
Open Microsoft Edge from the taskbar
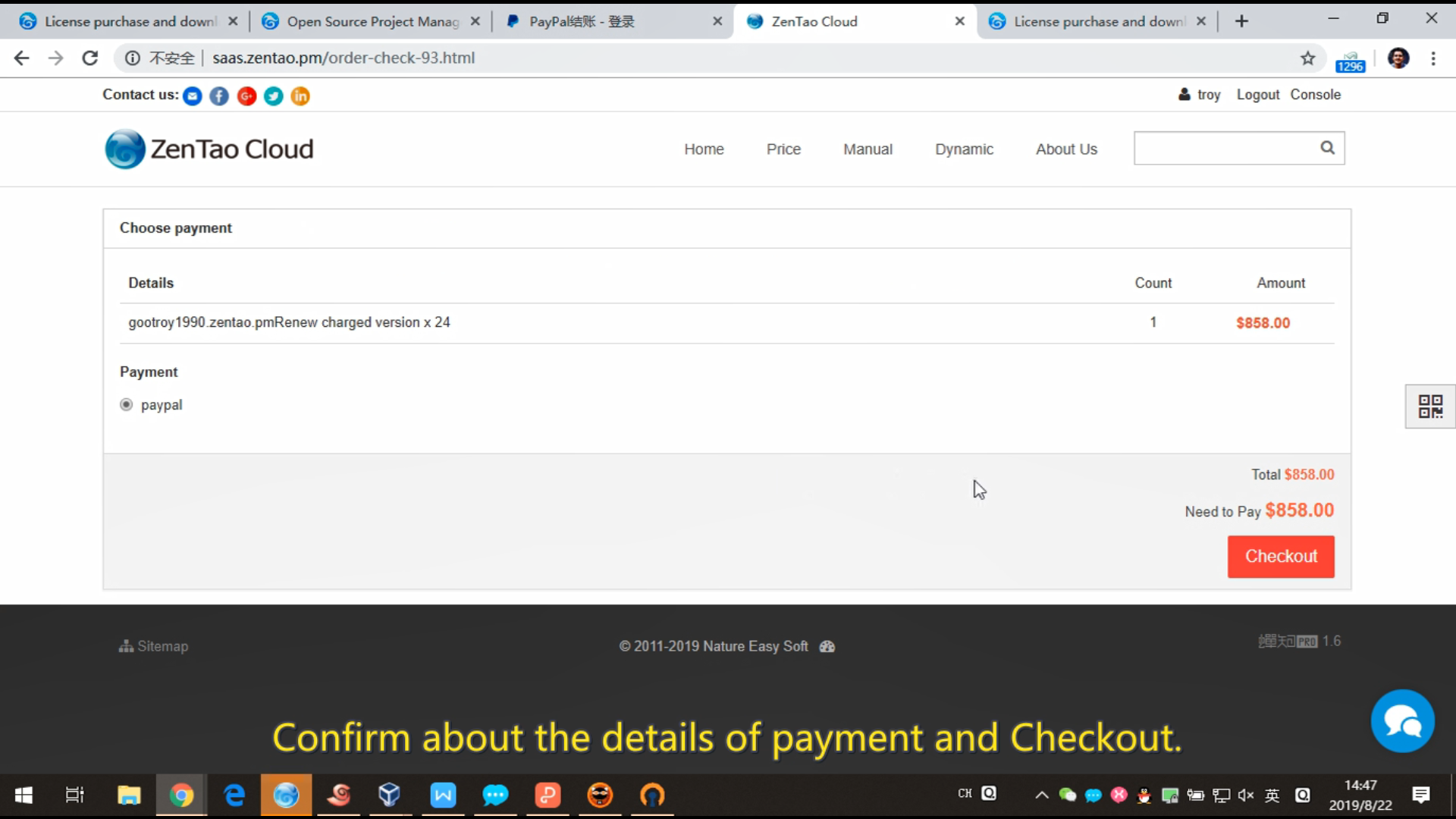tap(234, 795)
